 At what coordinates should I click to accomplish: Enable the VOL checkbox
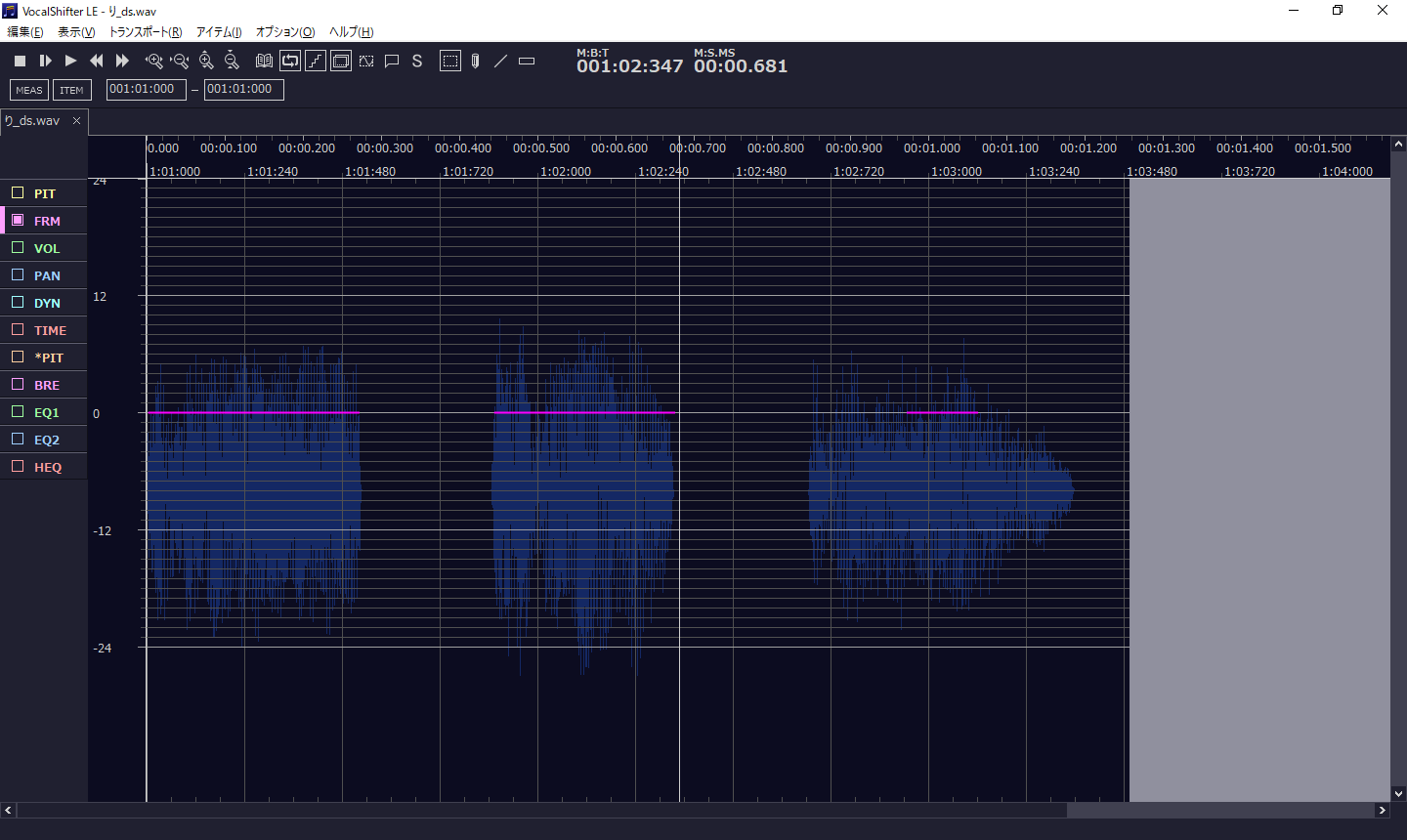(18, 248)
